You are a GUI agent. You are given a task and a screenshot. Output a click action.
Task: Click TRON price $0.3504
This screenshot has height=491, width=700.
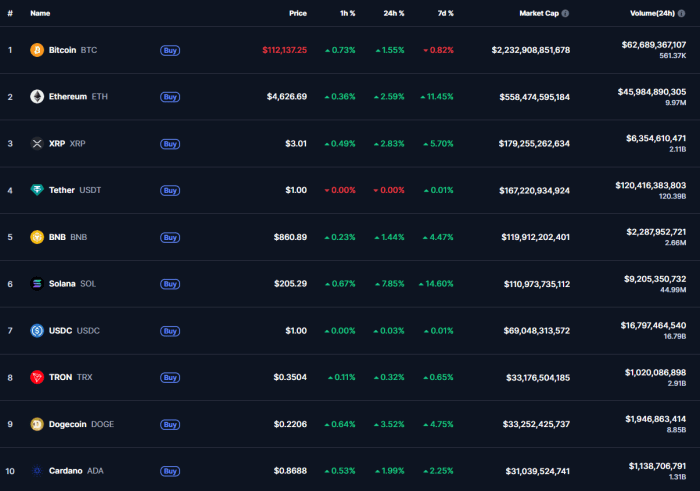coord(290,377)
